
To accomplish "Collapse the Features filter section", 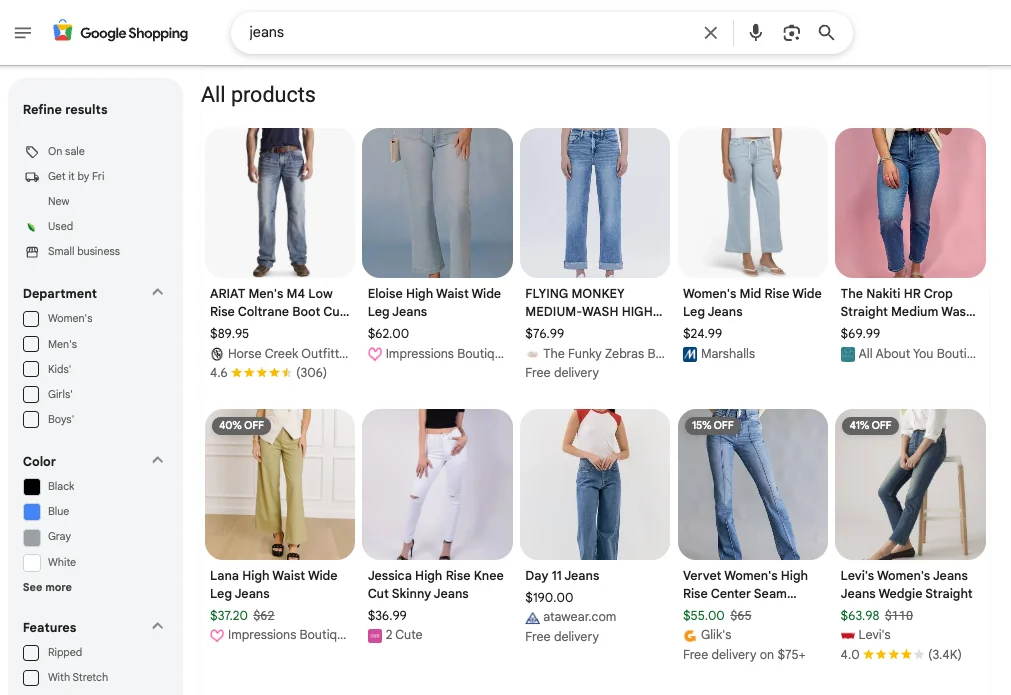I will click(x=157, y=626).
